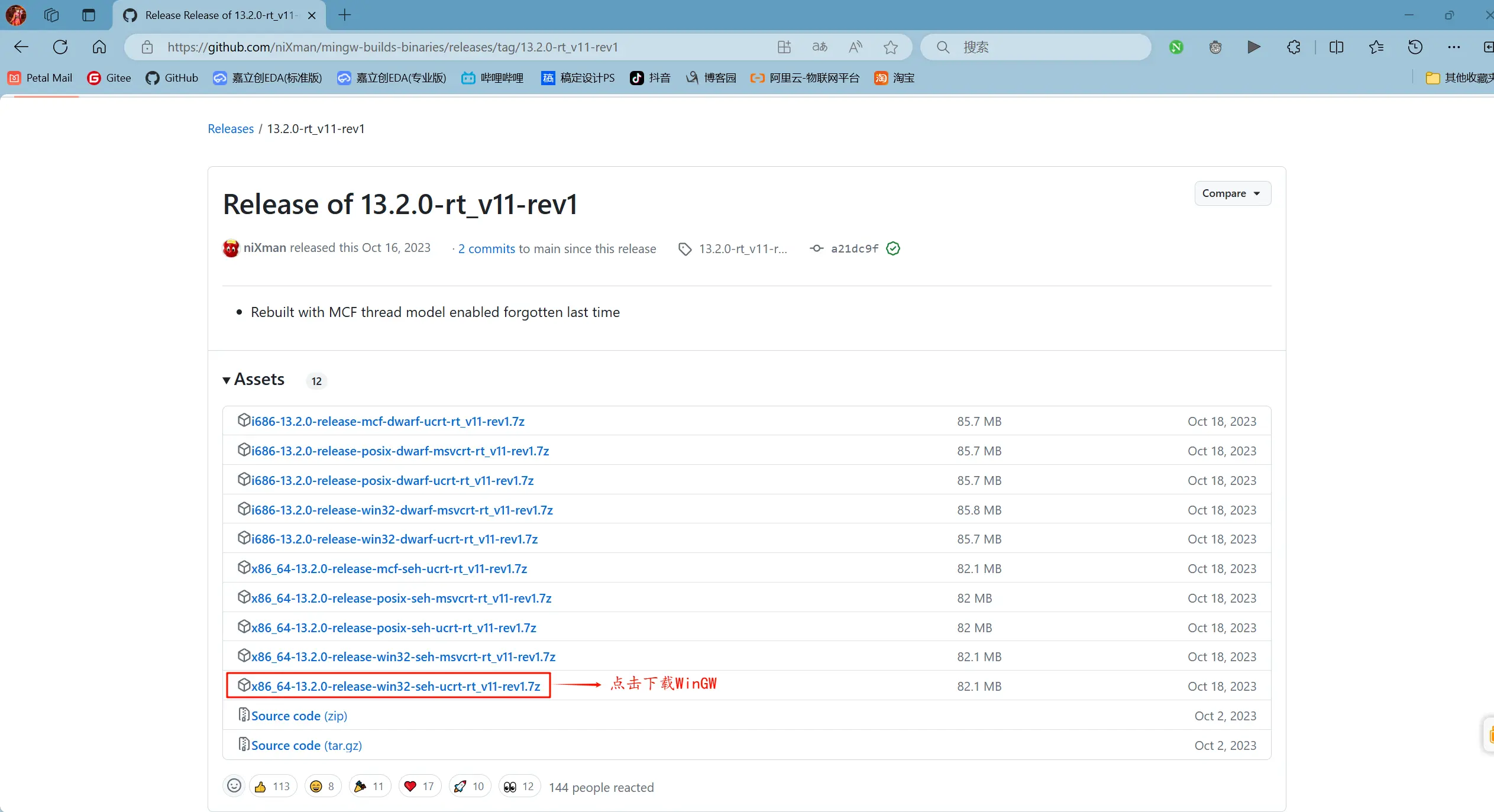
Task: Reload the GitHub release page
Action: tap(60, 47)
